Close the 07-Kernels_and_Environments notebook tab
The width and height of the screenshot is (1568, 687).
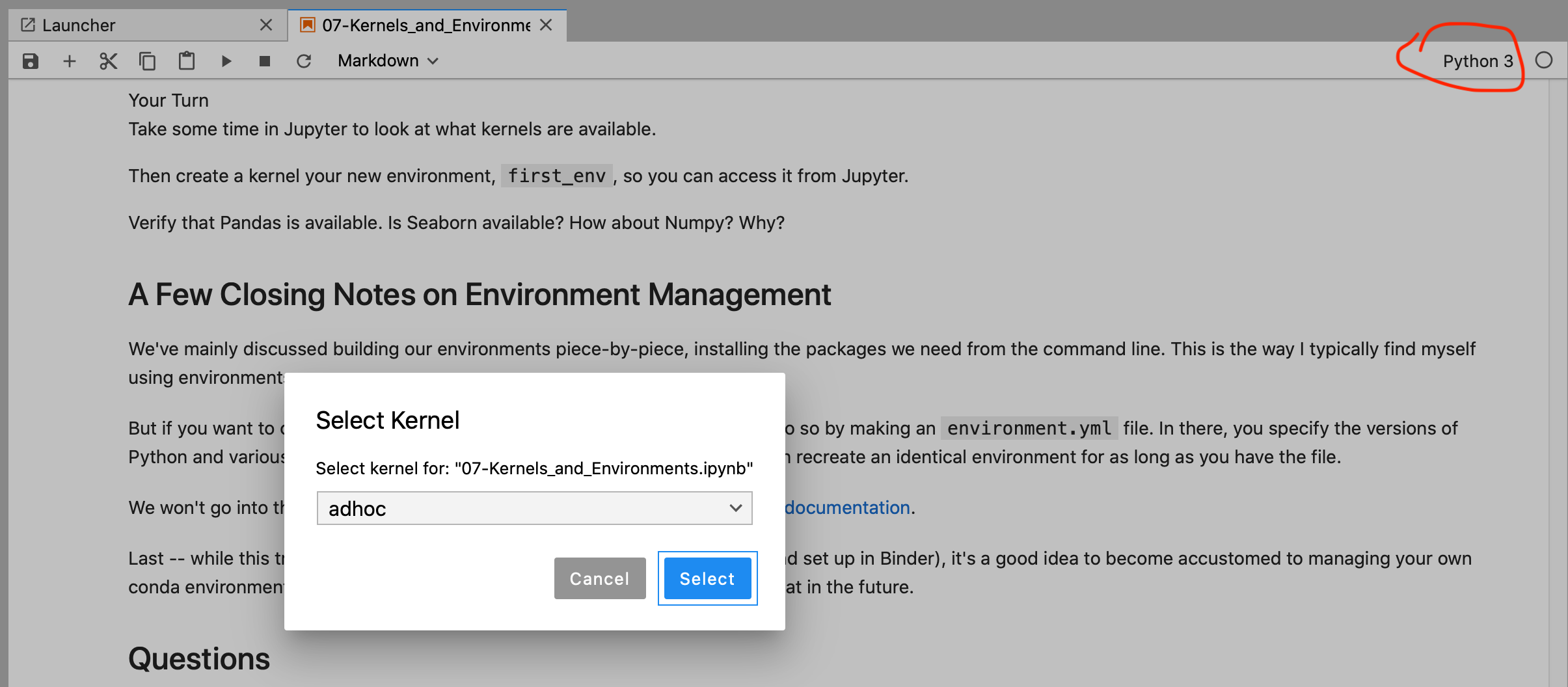[x=546, y=25]
